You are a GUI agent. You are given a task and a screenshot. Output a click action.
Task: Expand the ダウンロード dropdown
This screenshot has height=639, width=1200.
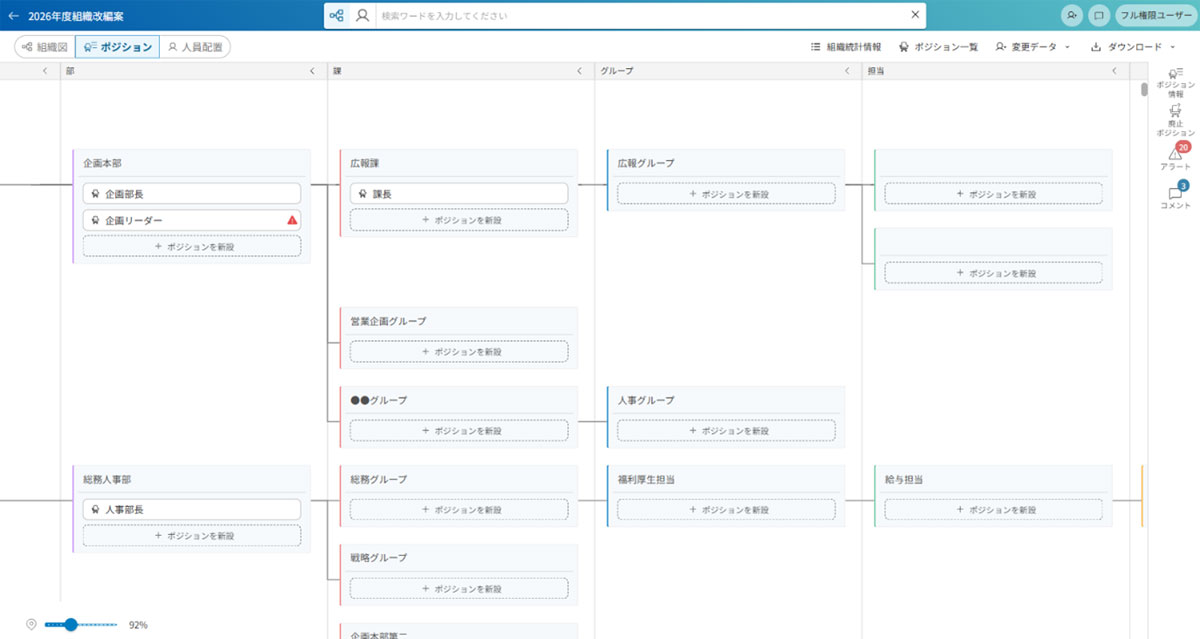coord(1132,47)
